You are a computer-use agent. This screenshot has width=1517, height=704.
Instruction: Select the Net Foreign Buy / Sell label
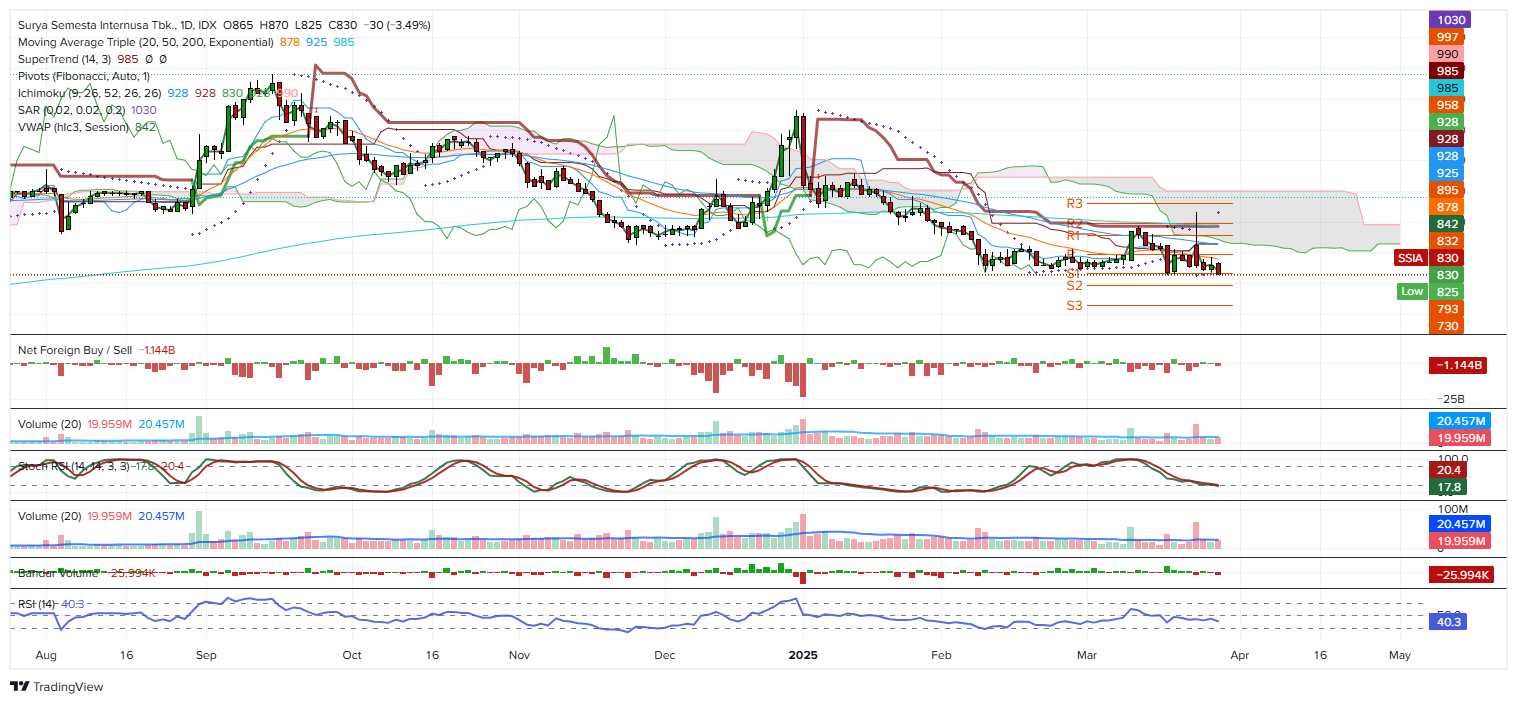click(75, 350)
